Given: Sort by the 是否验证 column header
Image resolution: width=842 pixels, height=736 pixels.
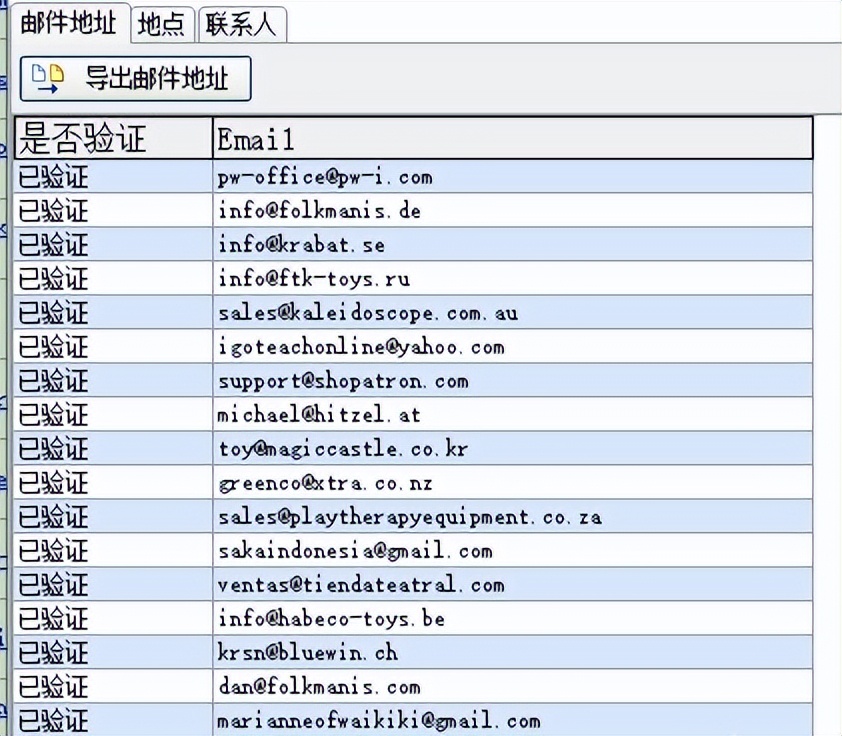Looking at the screenshot, I should 113,138.
